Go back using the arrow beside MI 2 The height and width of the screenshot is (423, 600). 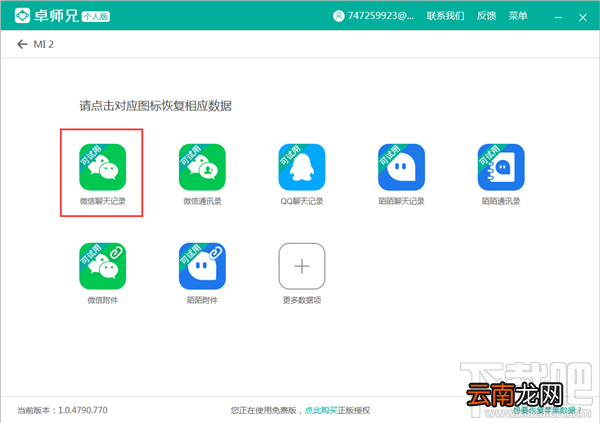(22, 44)
